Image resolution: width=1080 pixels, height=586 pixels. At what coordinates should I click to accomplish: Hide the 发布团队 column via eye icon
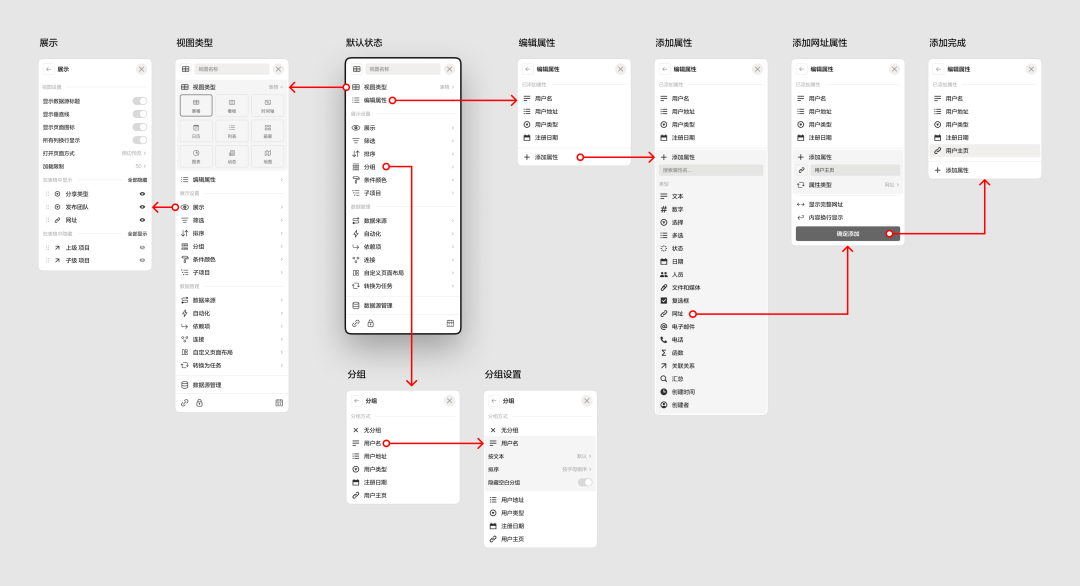tap(142, 207)
